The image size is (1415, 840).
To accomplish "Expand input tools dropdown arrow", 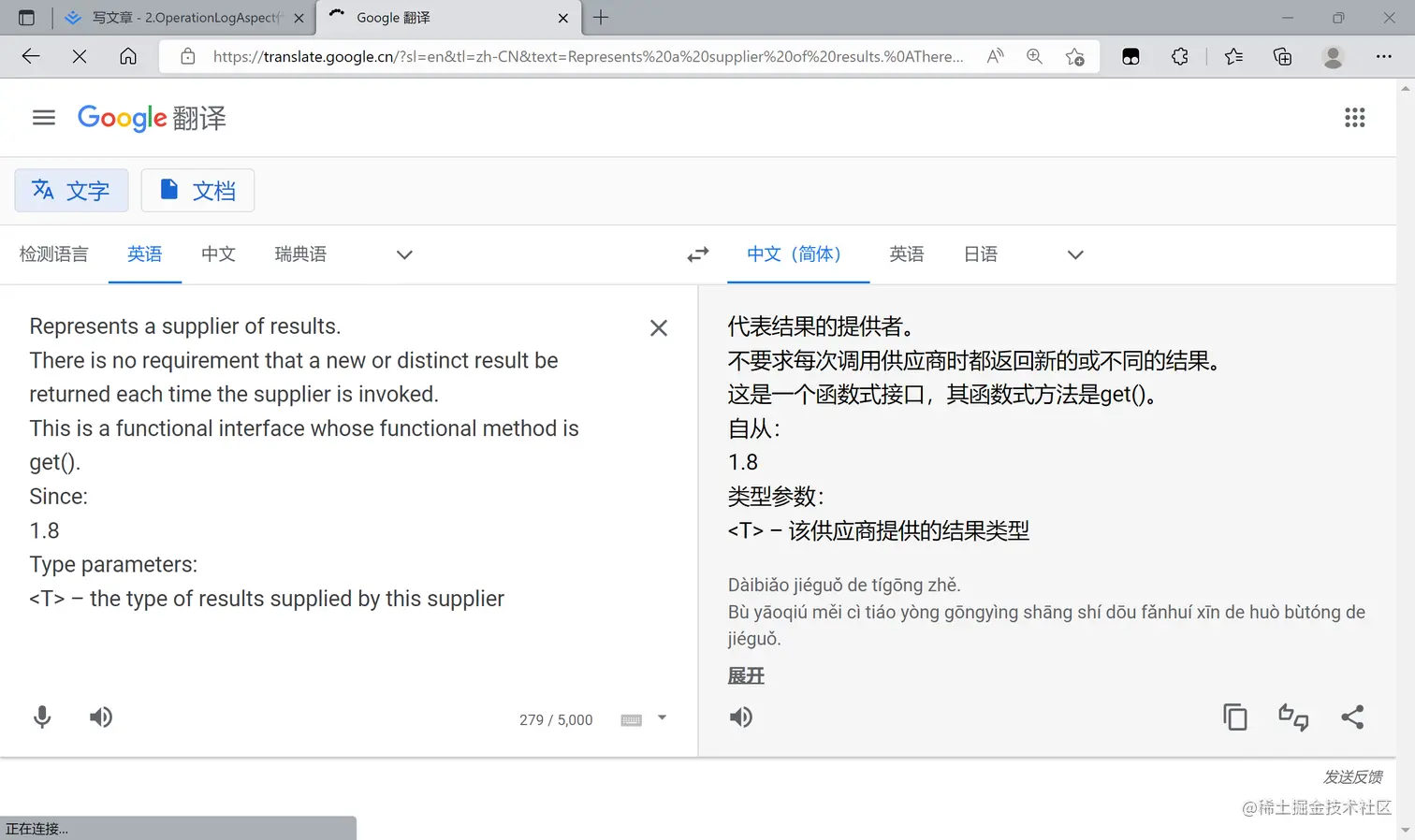I will (662, 718).
